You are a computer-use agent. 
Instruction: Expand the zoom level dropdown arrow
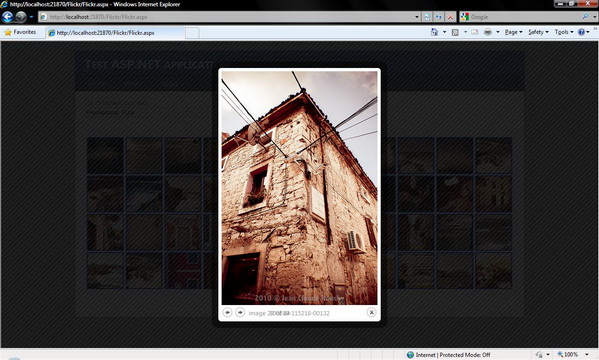click(x=587, y=355)
